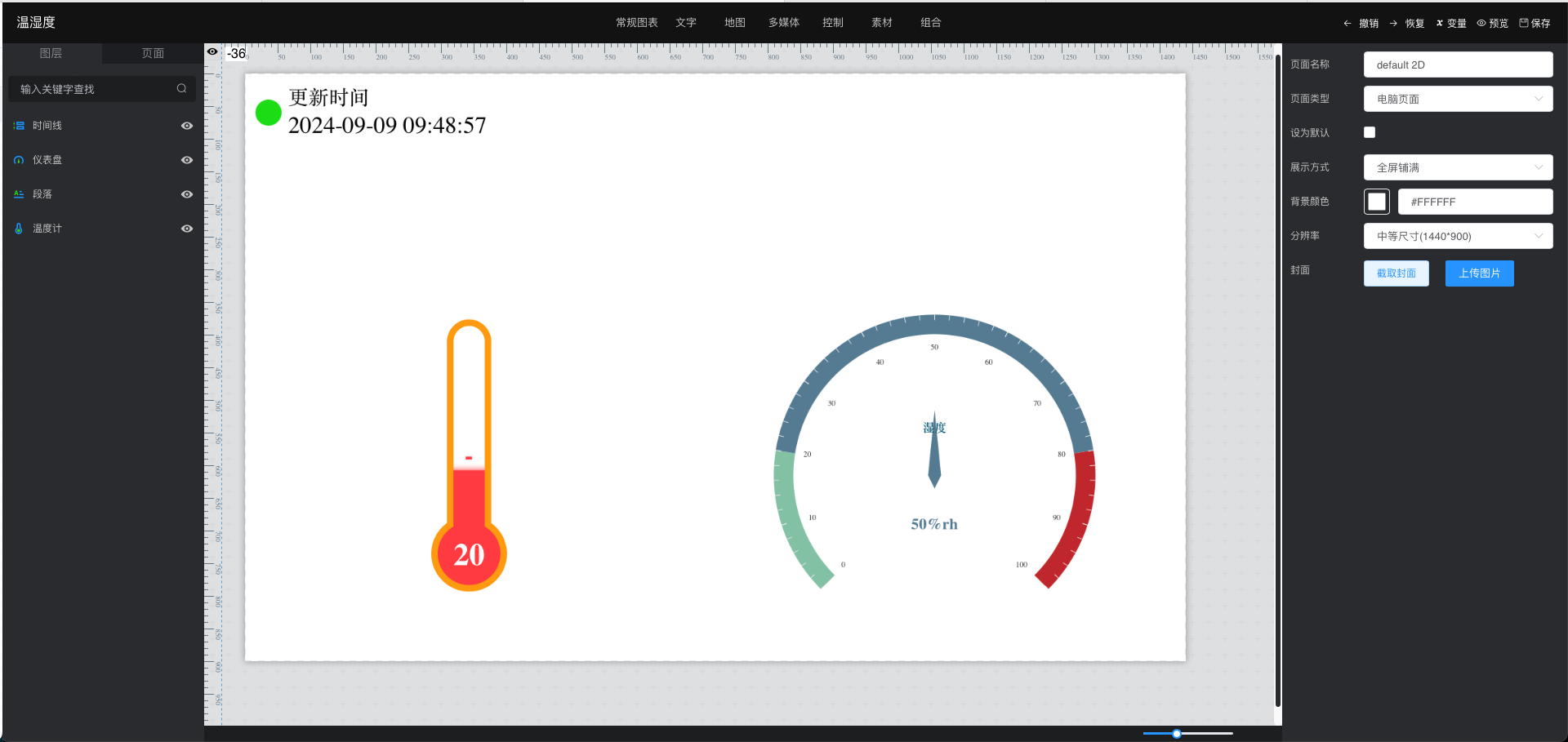The width and height of the screenshot is (1568, 742).
Task: Click the 截取封面 button
Action: click(x=1396, y=273)
